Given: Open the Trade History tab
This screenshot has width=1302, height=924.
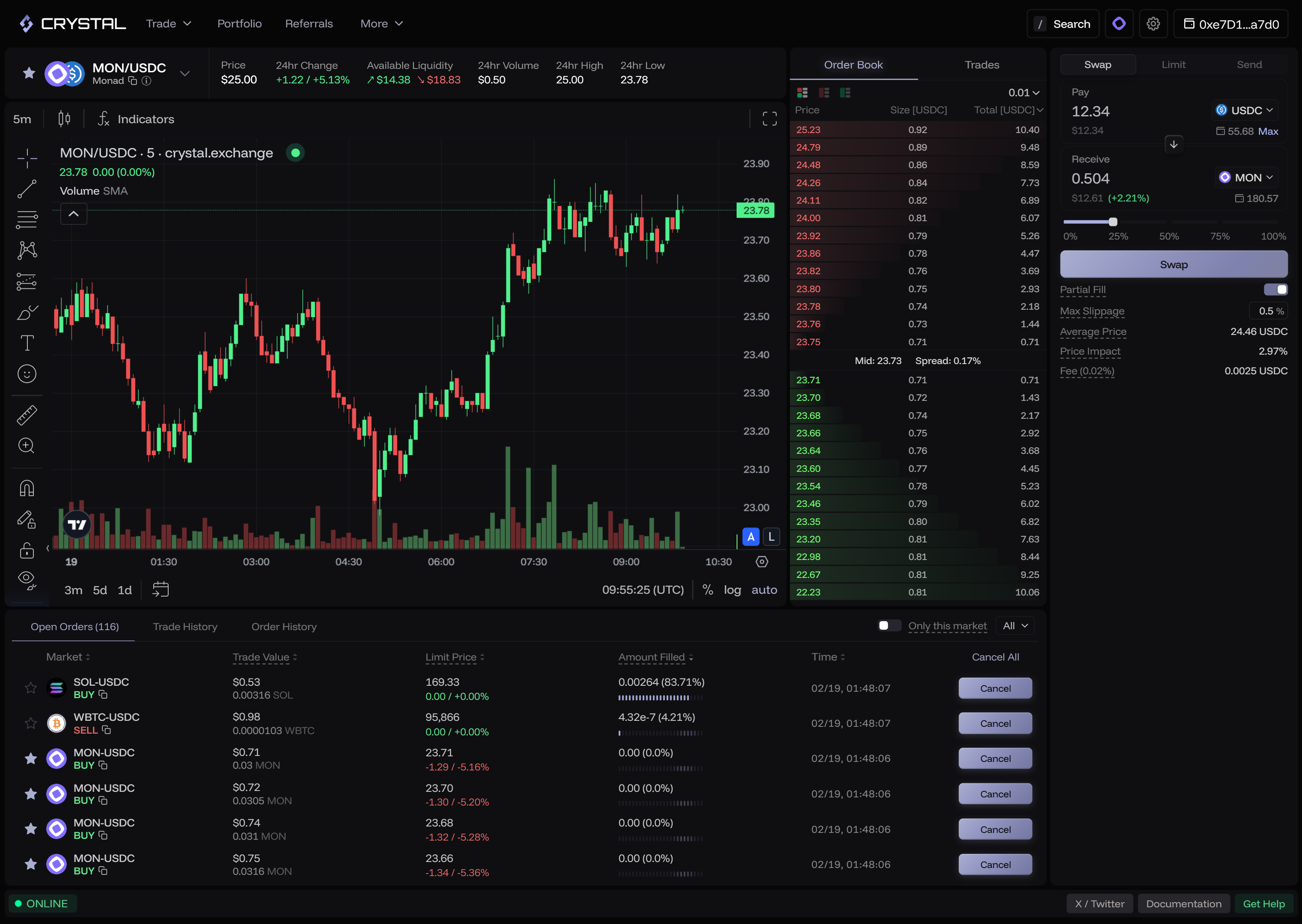Looking at the screenshot, I should [x=185, y=626].
